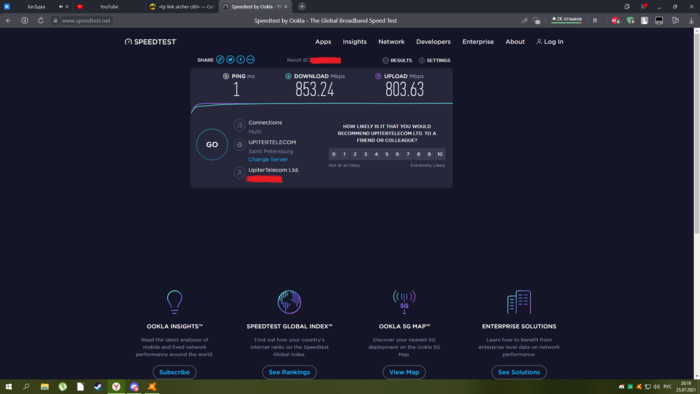Open the Insights menu
Screen dimensions: 700x394
(x=354, y=41)
